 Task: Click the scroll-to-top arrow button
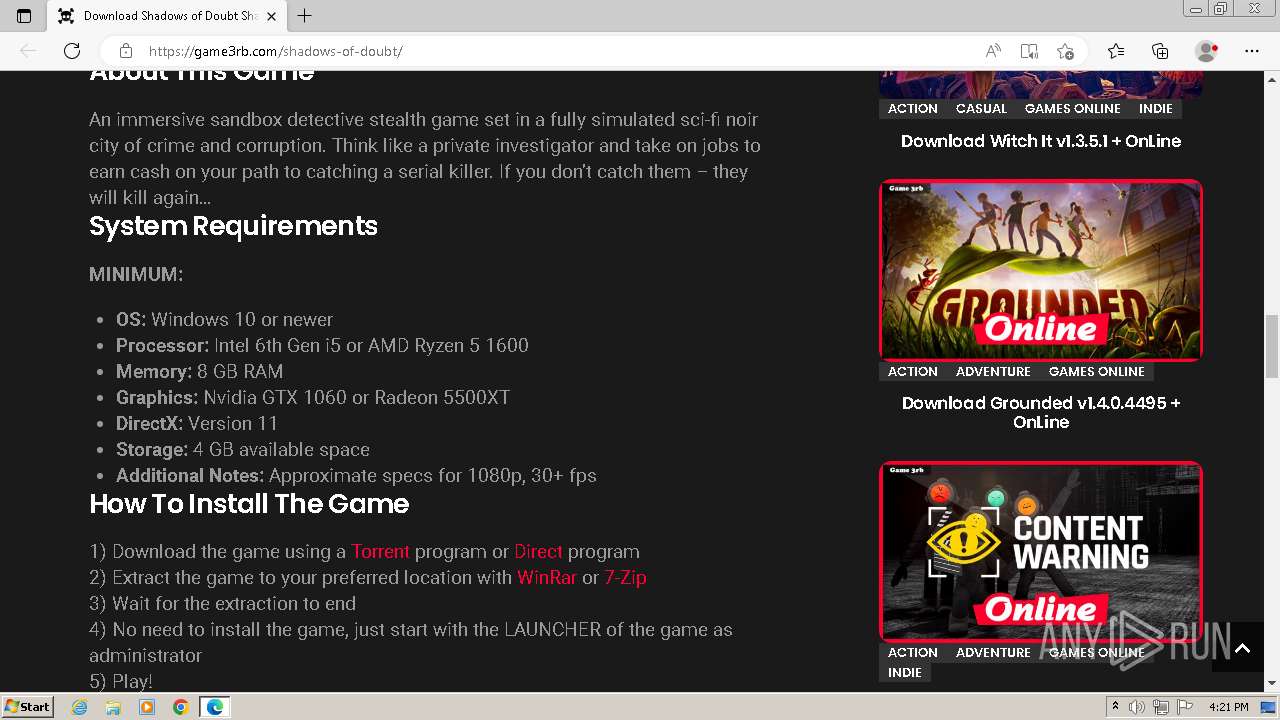pyautogui.click(x=1242, y=649)
